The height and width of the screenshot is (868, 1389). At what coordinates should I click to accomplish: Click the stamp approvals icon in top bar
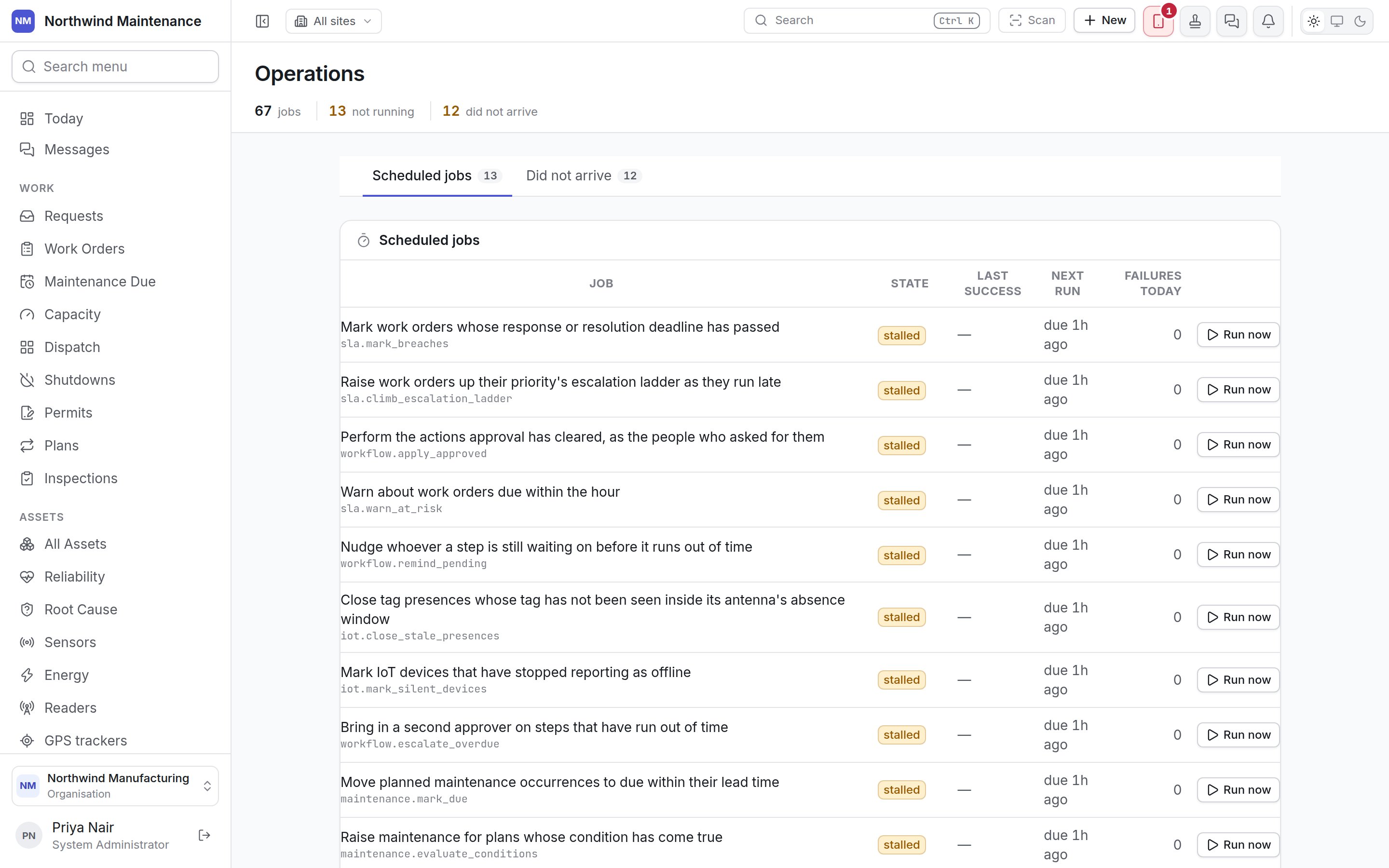click(x=1195, y=21)
